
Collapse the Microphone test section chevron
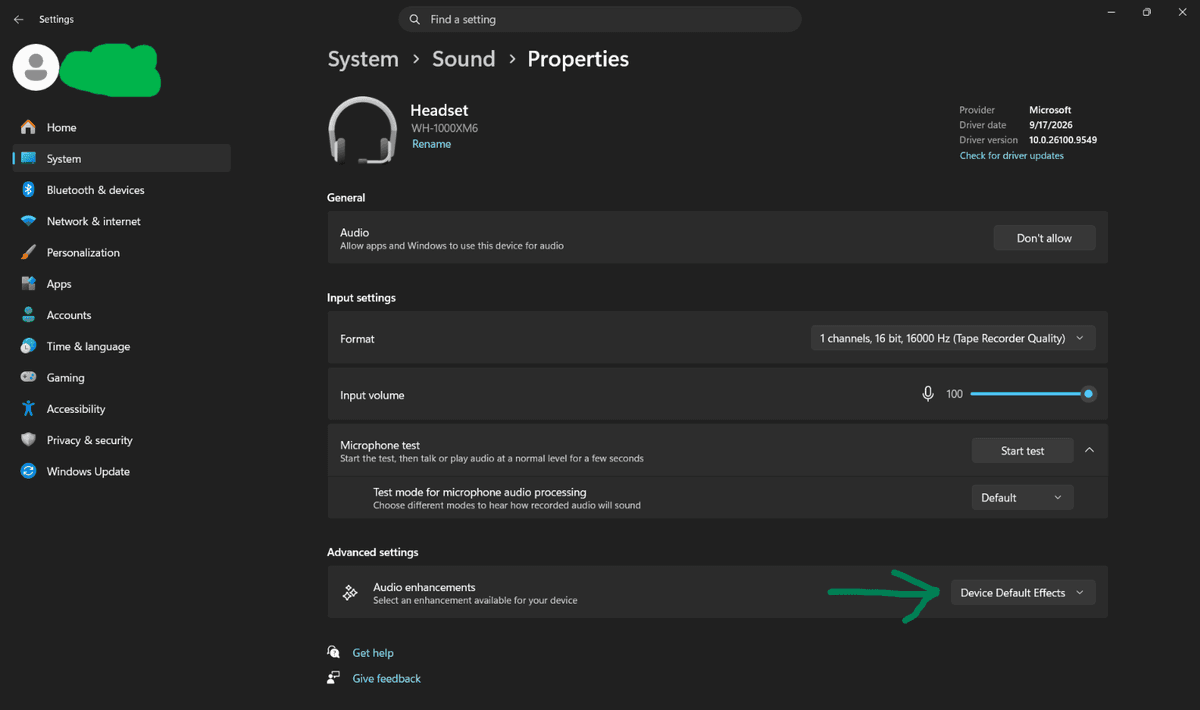1090,450
